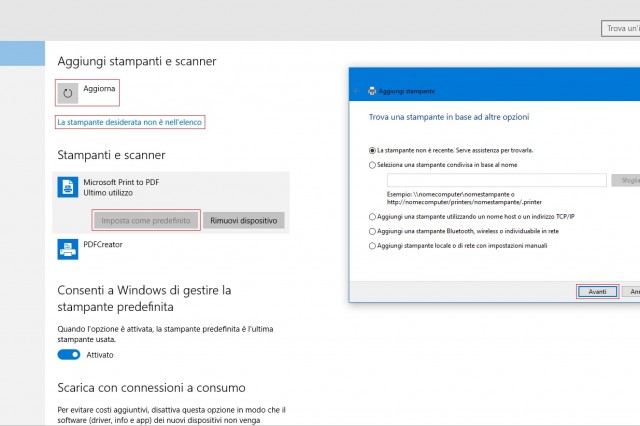This screenshot has width=640, height=426.
Task: Select the Microsoft Print to PDF printer icon
Action: point(68,187)
